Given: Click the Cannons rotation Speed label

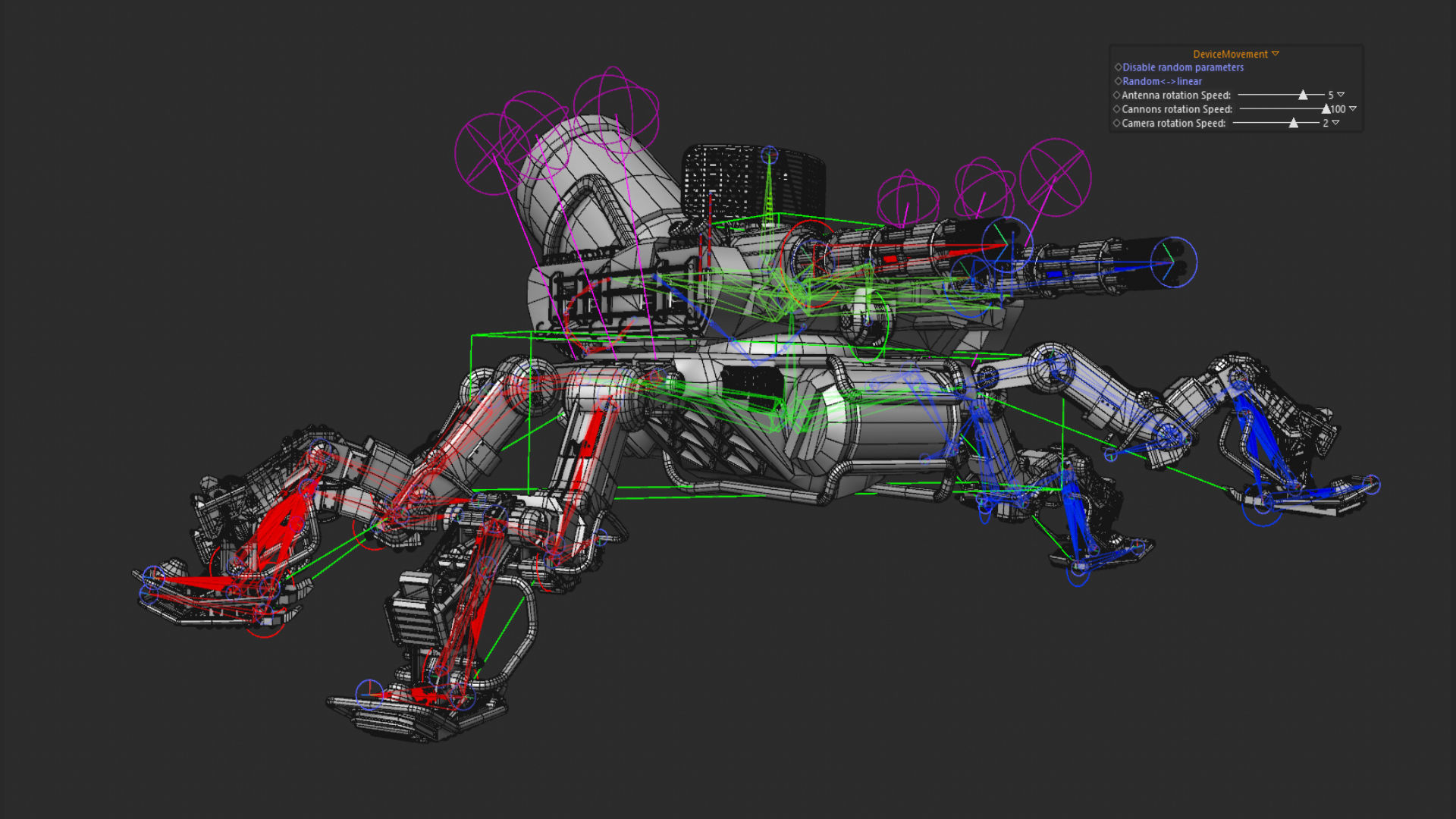Looking at the screenshot, I should pos(1177,109).
